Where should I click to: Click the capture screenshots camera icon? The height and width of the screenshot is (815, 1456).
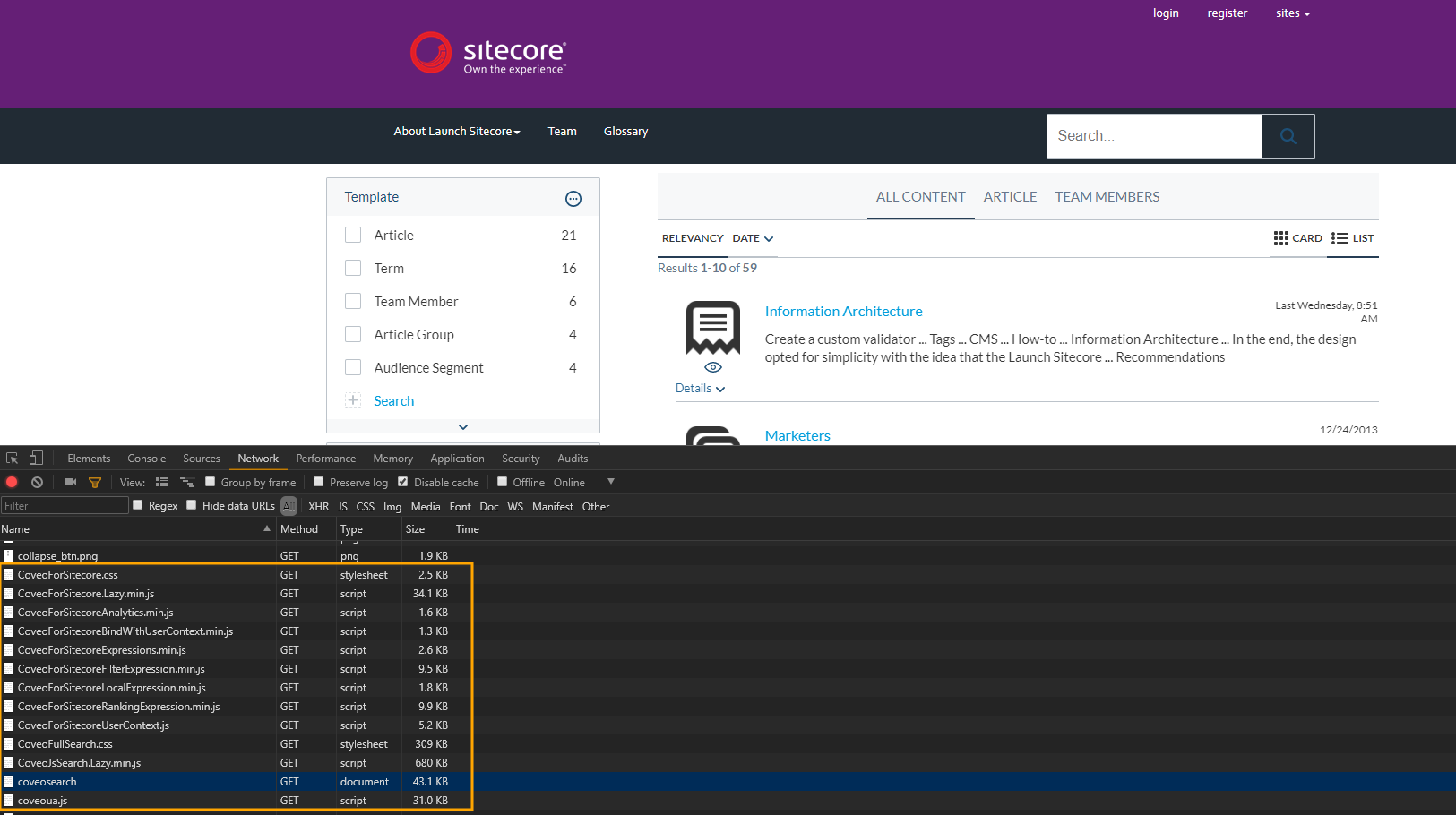pos(70,482)
